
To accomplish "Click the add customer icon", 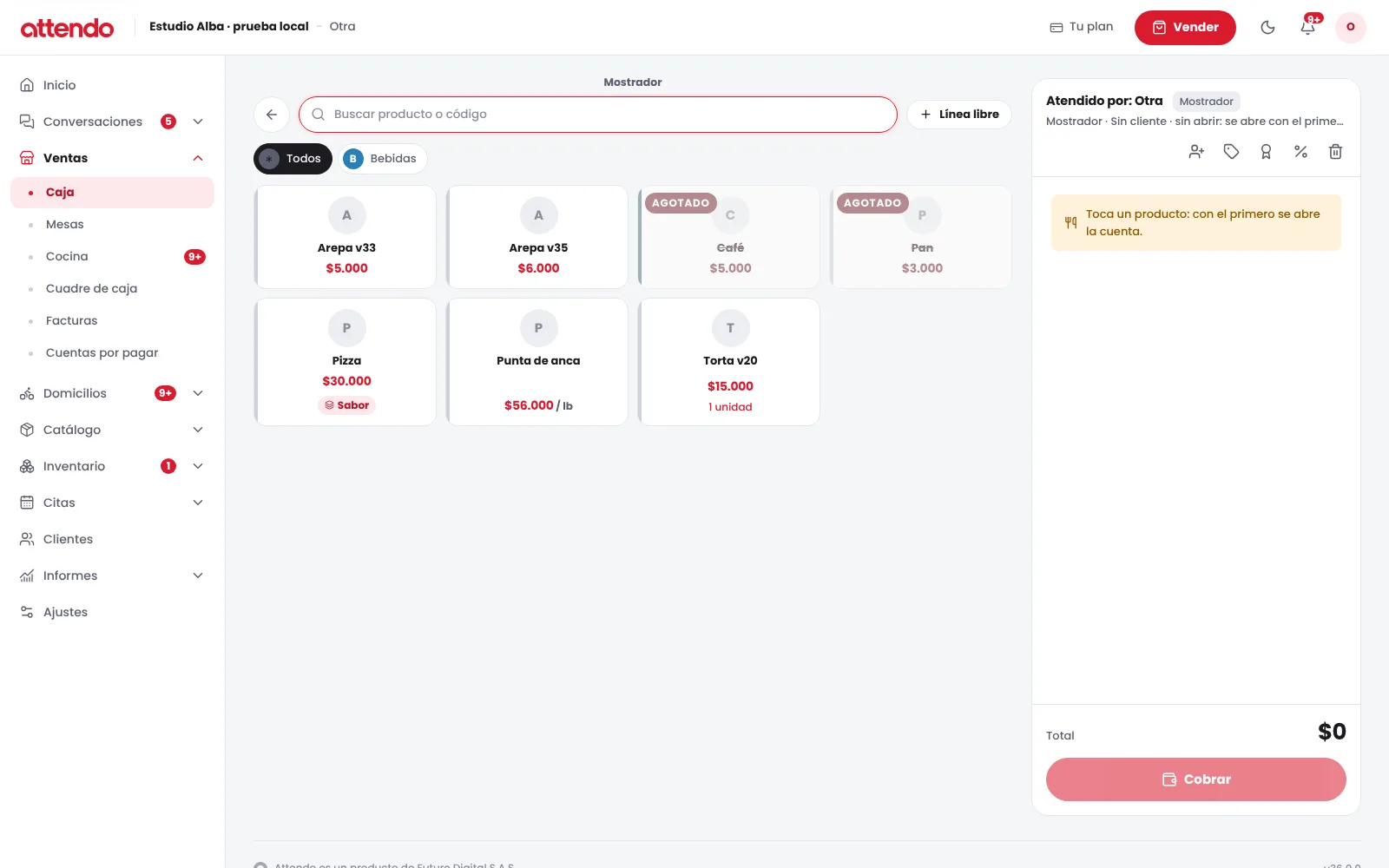I will click(1196, 152).
